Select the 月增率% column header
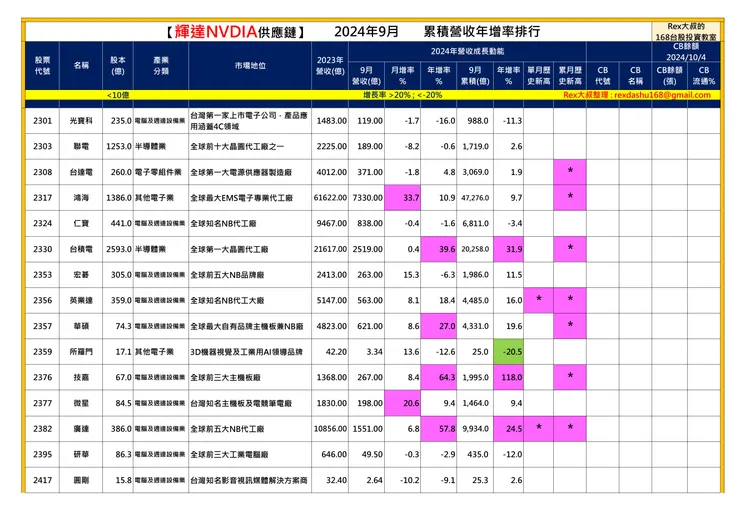The width and height of the screenshot is (740, 523). coord(403,76)
